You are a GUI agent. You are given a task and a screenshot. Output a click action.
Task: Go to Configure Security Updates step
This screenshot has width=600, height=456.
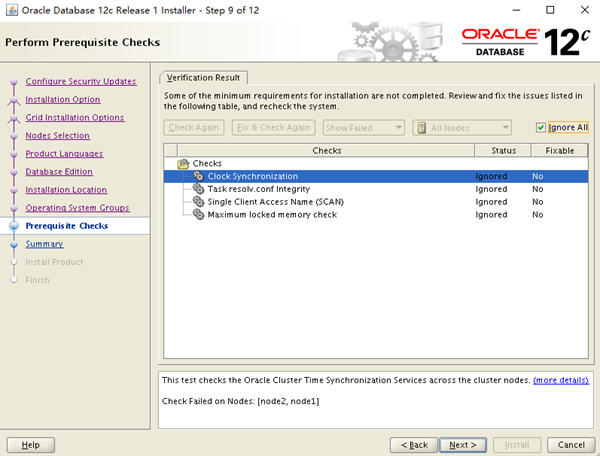tap(81, 81)
